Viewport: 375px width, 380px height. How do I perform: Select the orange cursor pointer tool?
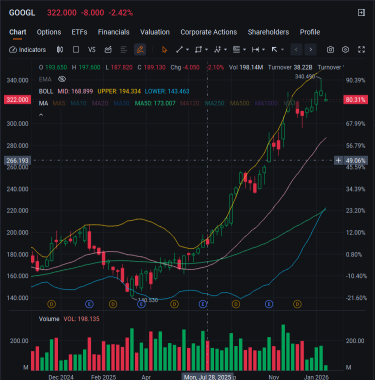tap(164, 50)
